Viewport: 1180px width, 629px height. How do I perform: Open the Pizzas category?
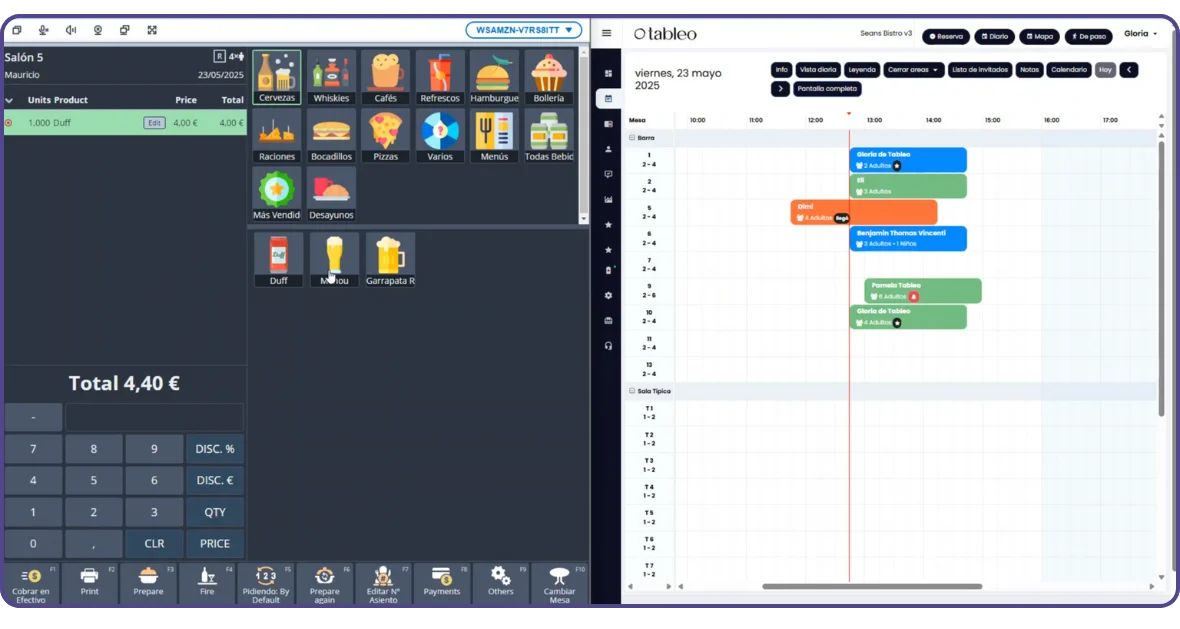(x=385, y=135)
